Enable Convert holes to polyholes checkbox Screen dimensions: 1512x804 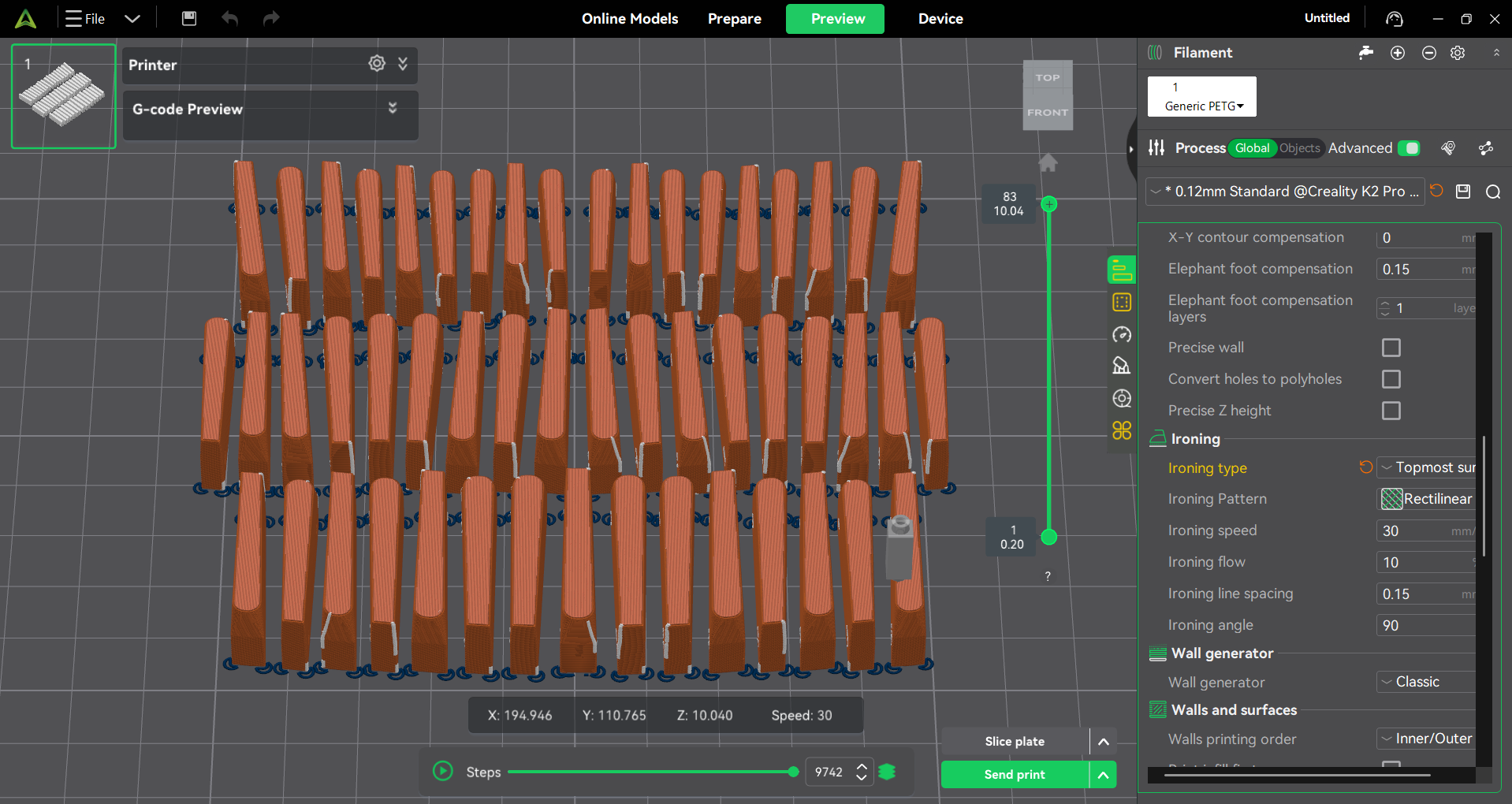click(1391, 379)
